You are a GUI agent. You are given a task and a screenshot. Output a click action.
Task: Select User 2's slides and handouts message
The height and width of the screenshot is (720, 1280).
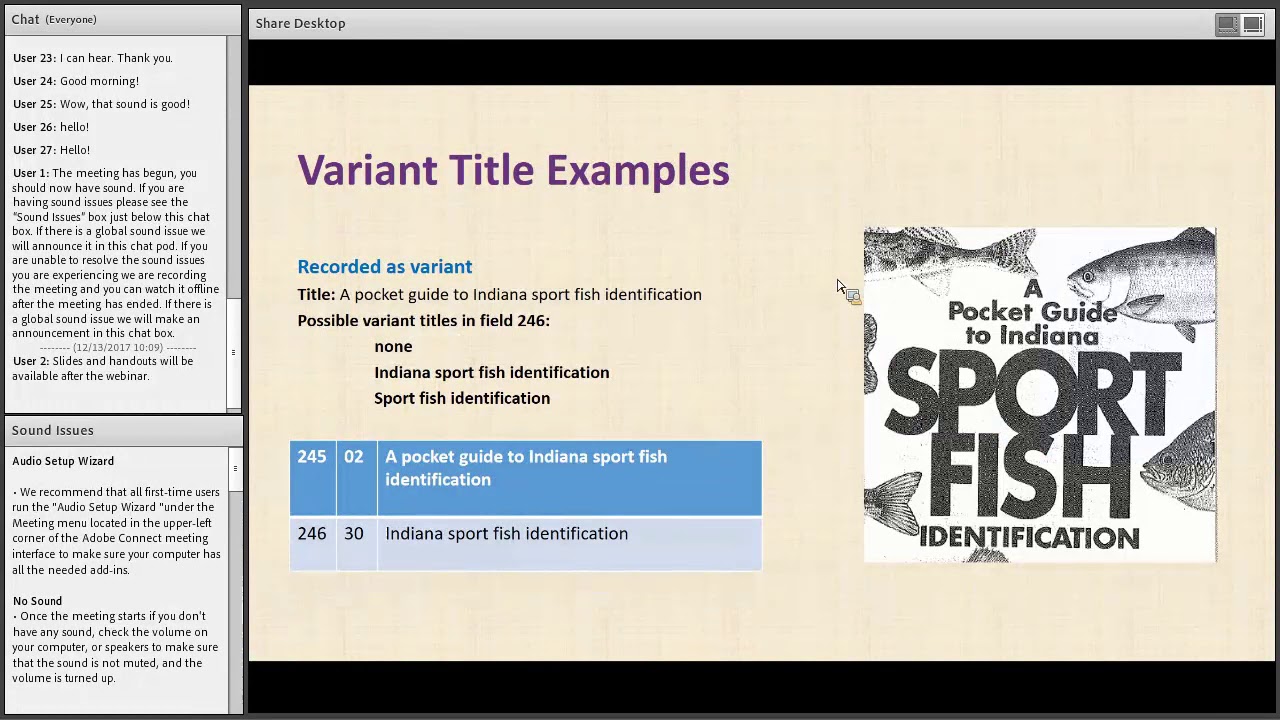[103, 369]
